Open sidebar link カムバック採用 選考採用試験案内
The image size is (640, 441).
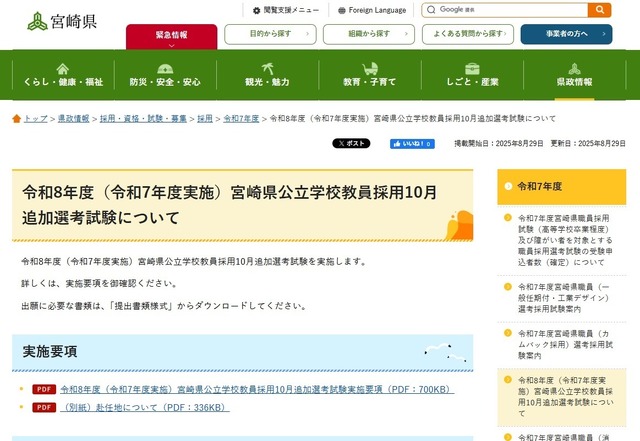[x=565, y=345]
